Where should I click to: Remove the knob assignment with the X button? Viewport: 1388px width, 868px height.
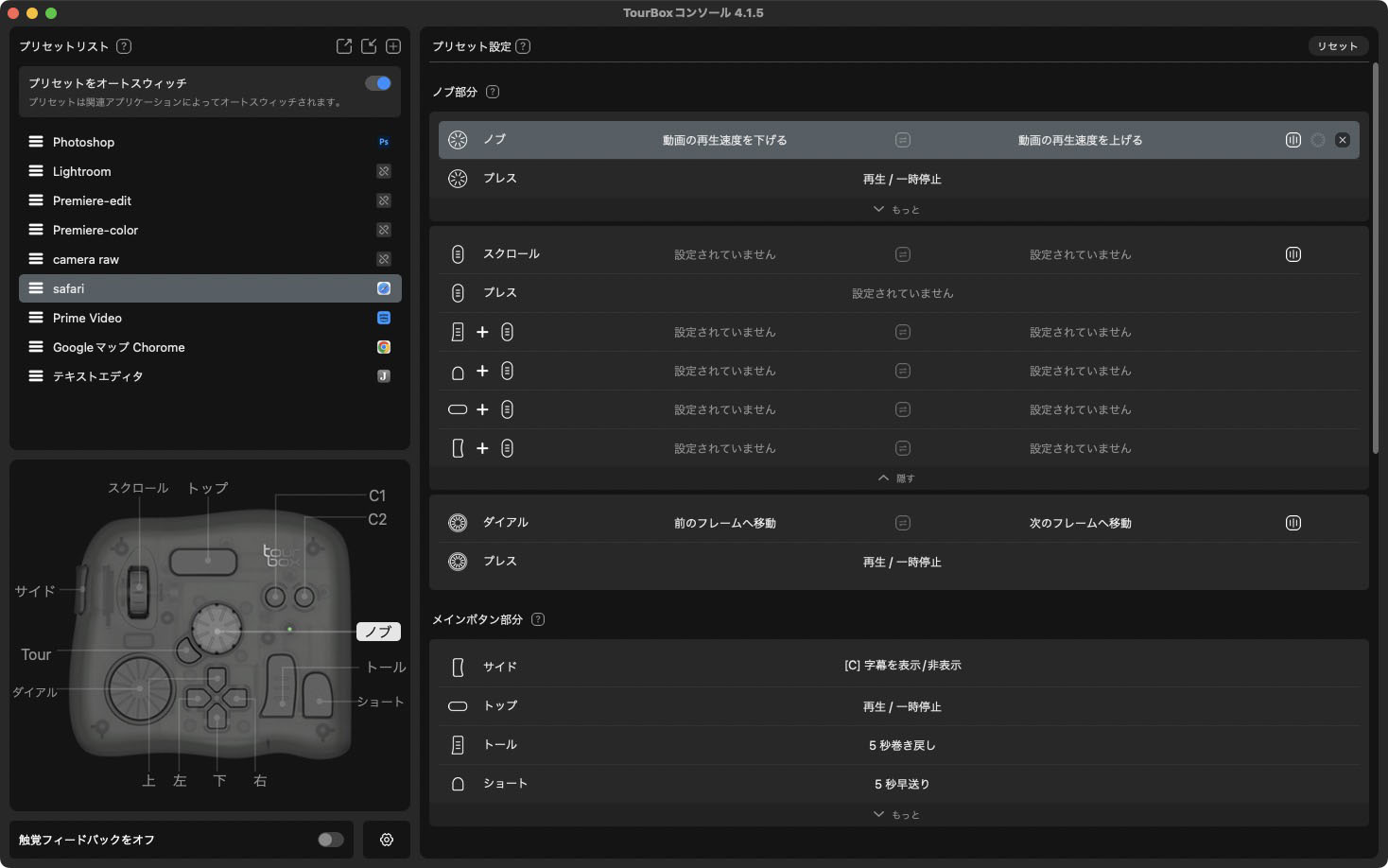[x=1342, y=139]
